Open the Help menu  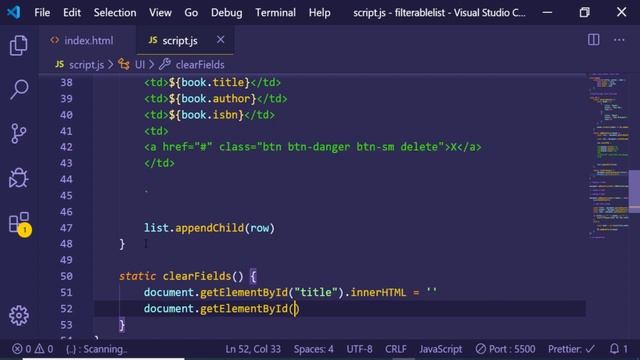coord(320,13)
